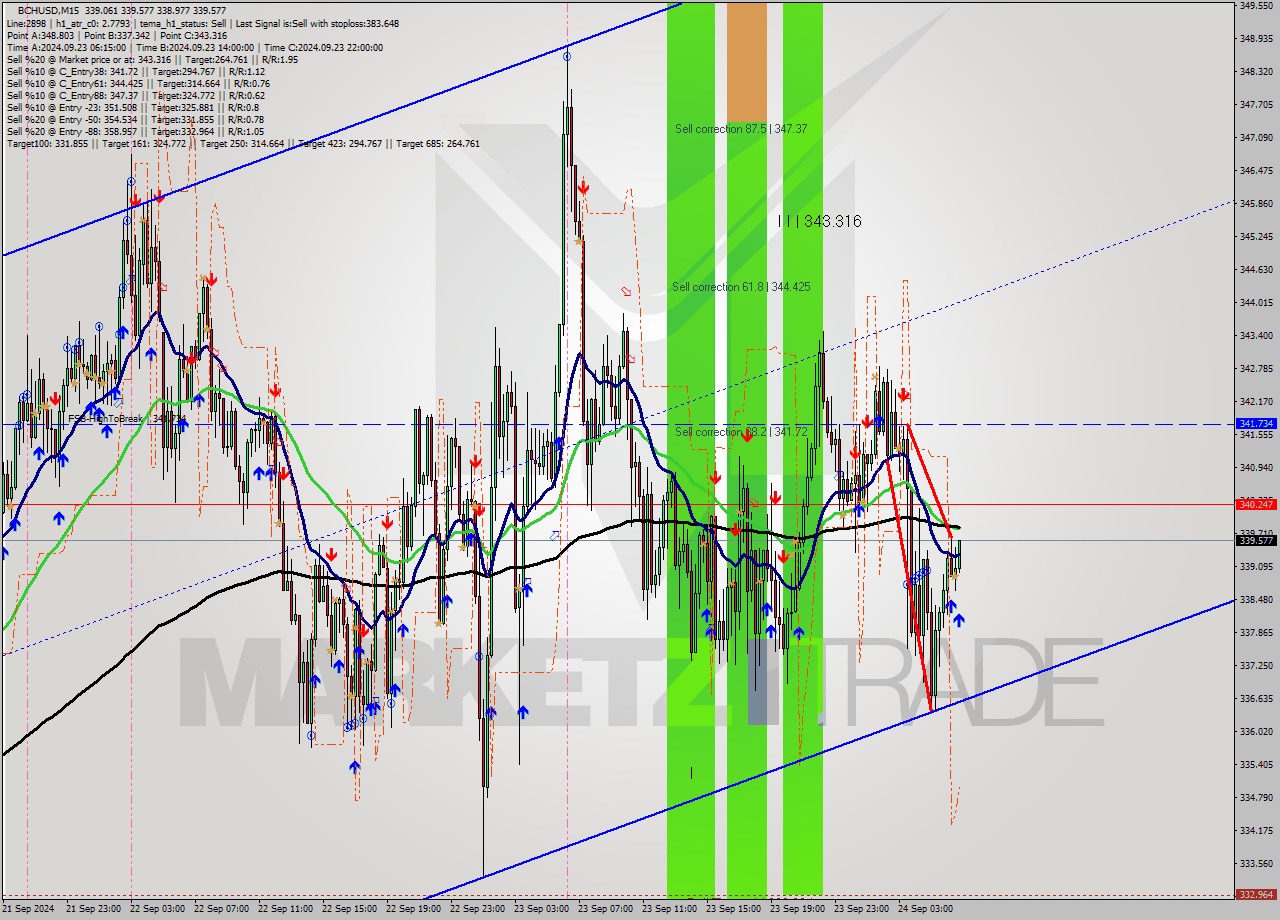Viewport: 1280px width, 920px height.
Task: Click the 'Sell %10 @ C_Entry38: 341.72' line
Action: coord(136,71)
